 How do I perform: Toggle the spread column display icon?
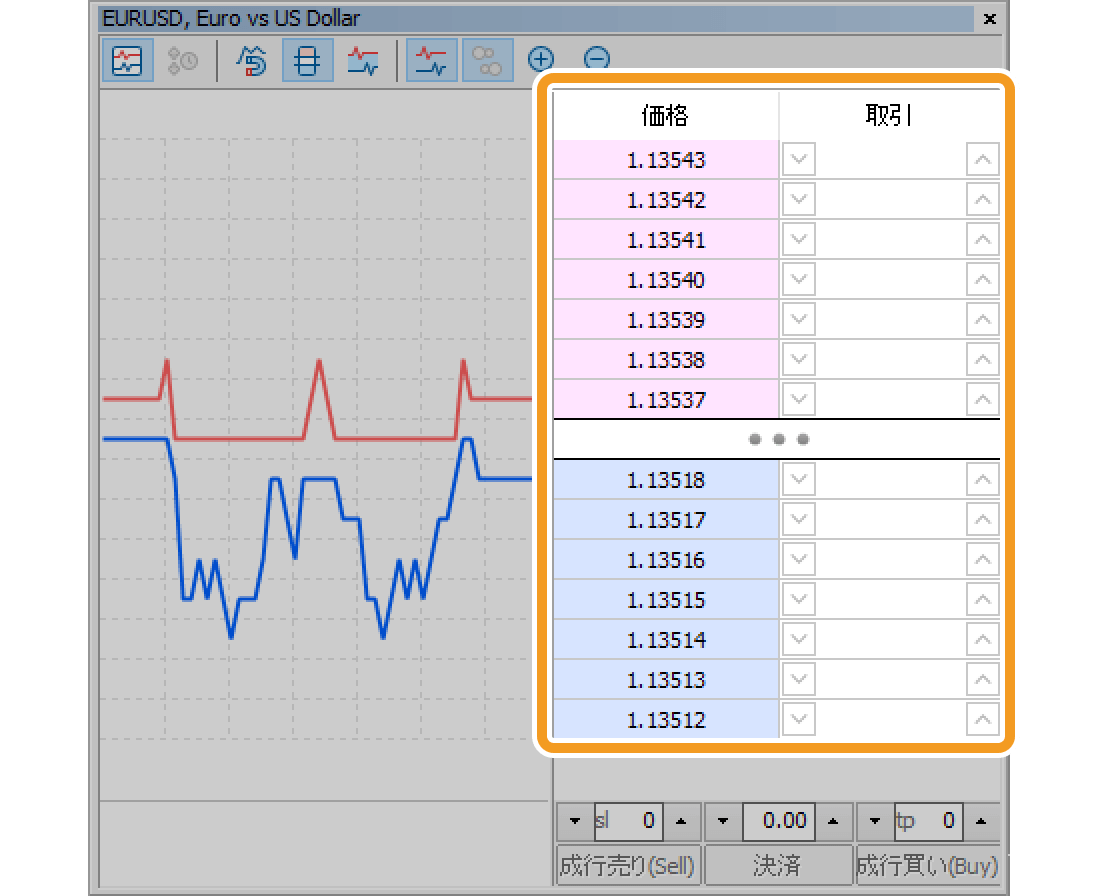tap(307, 60)
